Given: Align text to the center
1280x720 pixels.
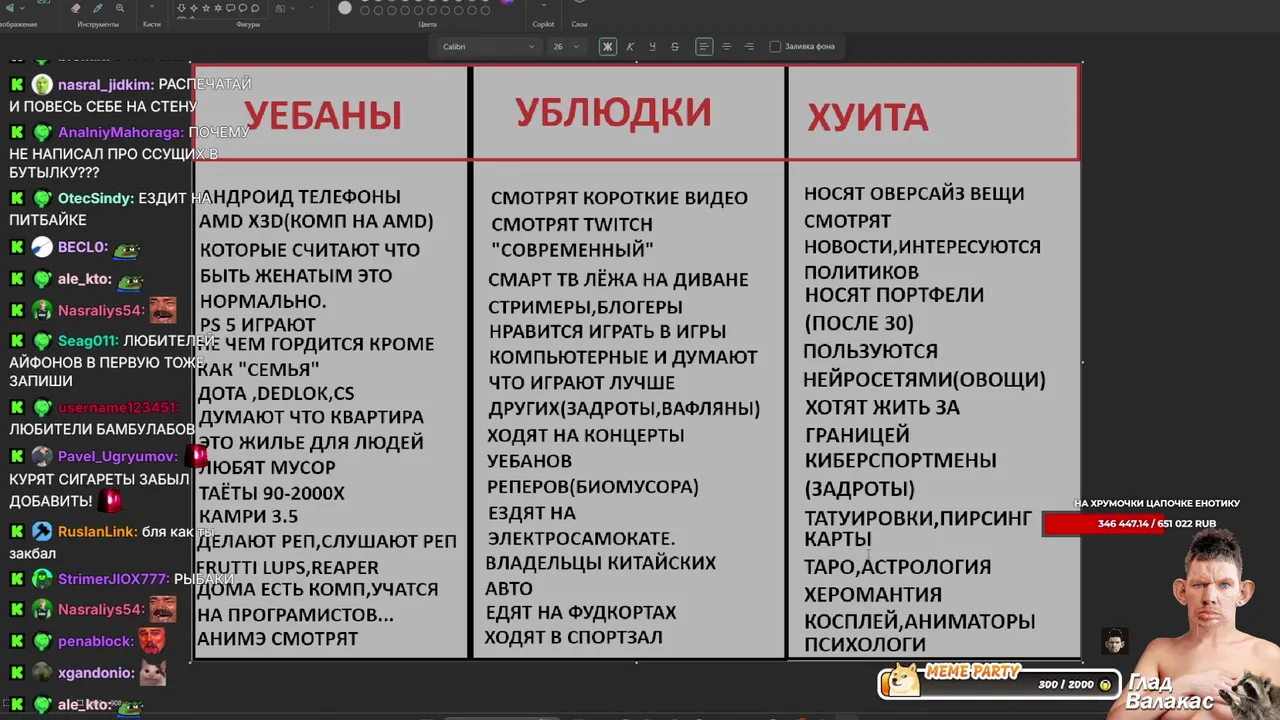Looking at the screenshot, I should click(x=727, y=46).
